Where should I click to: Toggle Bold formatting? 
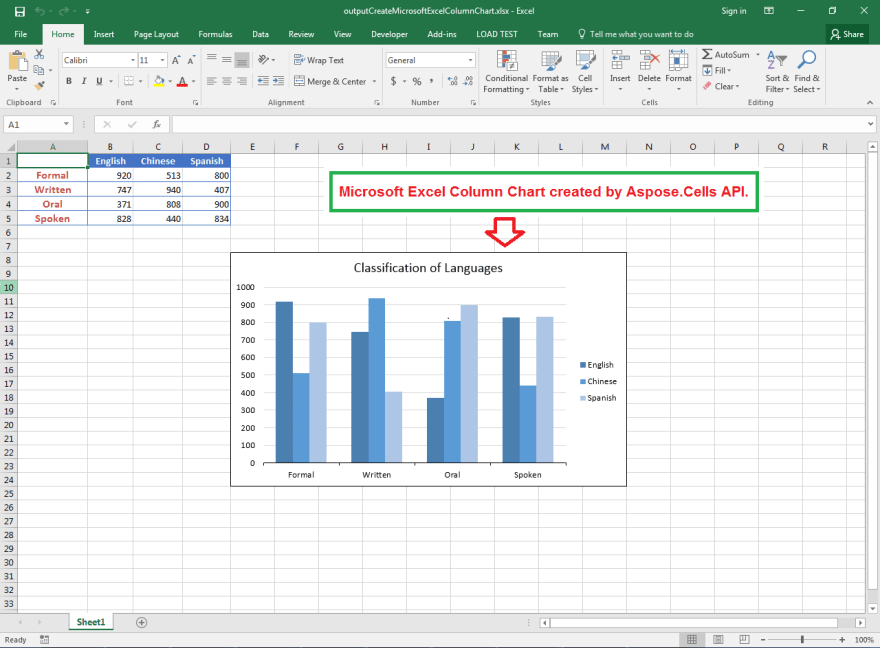[69, 81]
